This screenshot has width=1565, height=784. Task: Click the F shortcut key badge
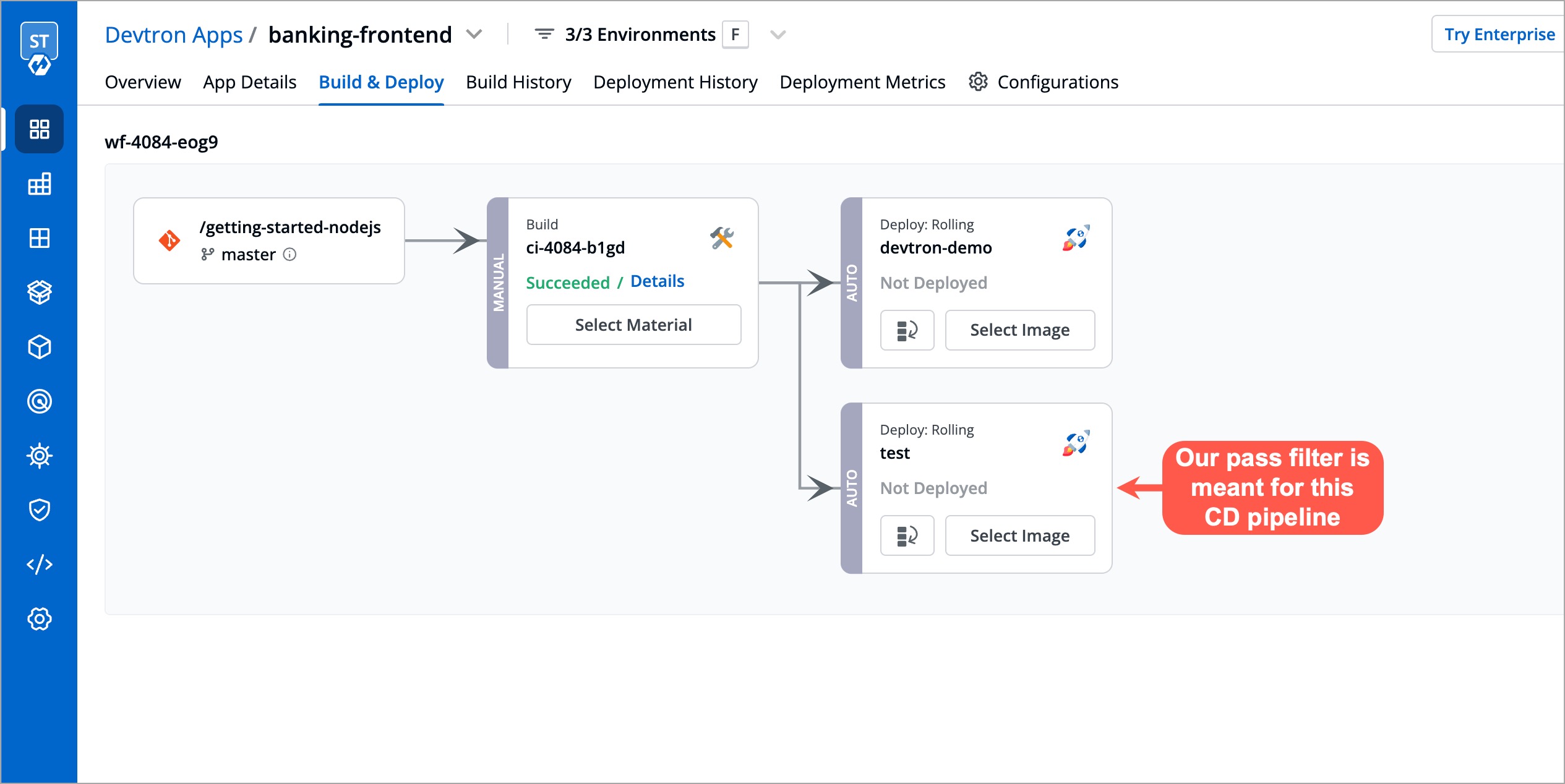coord(735,35)
